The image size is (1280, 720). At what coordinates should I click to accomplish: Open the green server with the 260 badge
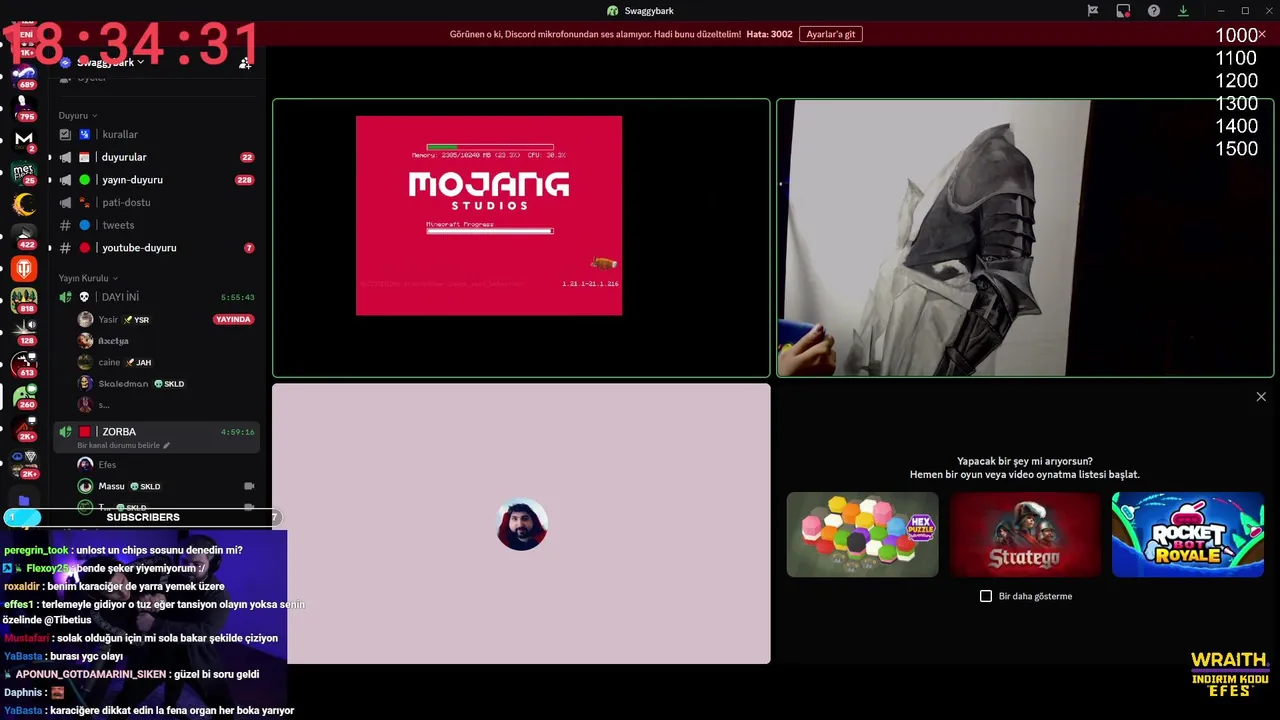[x=24, y=396]
